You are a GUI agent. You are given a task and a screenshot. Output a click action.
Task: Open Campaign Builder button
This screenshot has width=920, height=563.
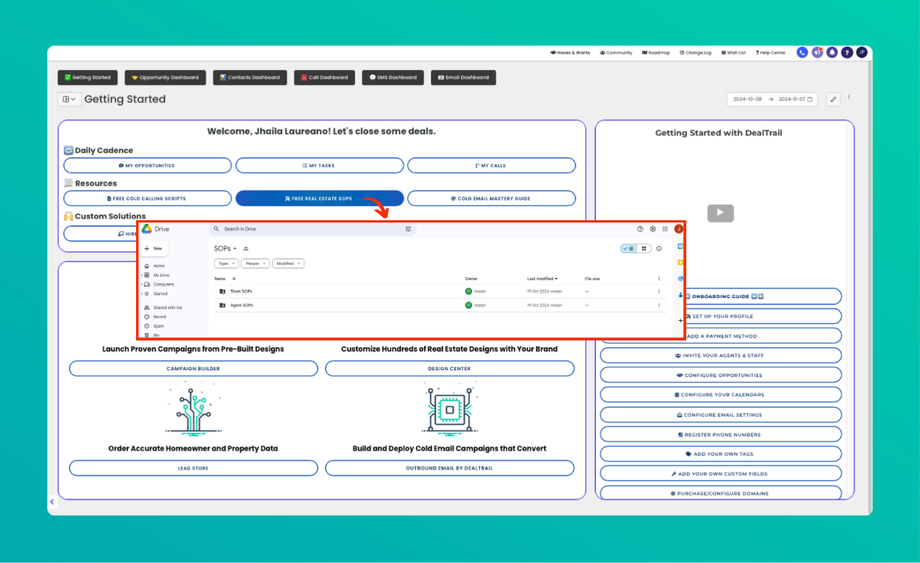click(x=193, y=368)
